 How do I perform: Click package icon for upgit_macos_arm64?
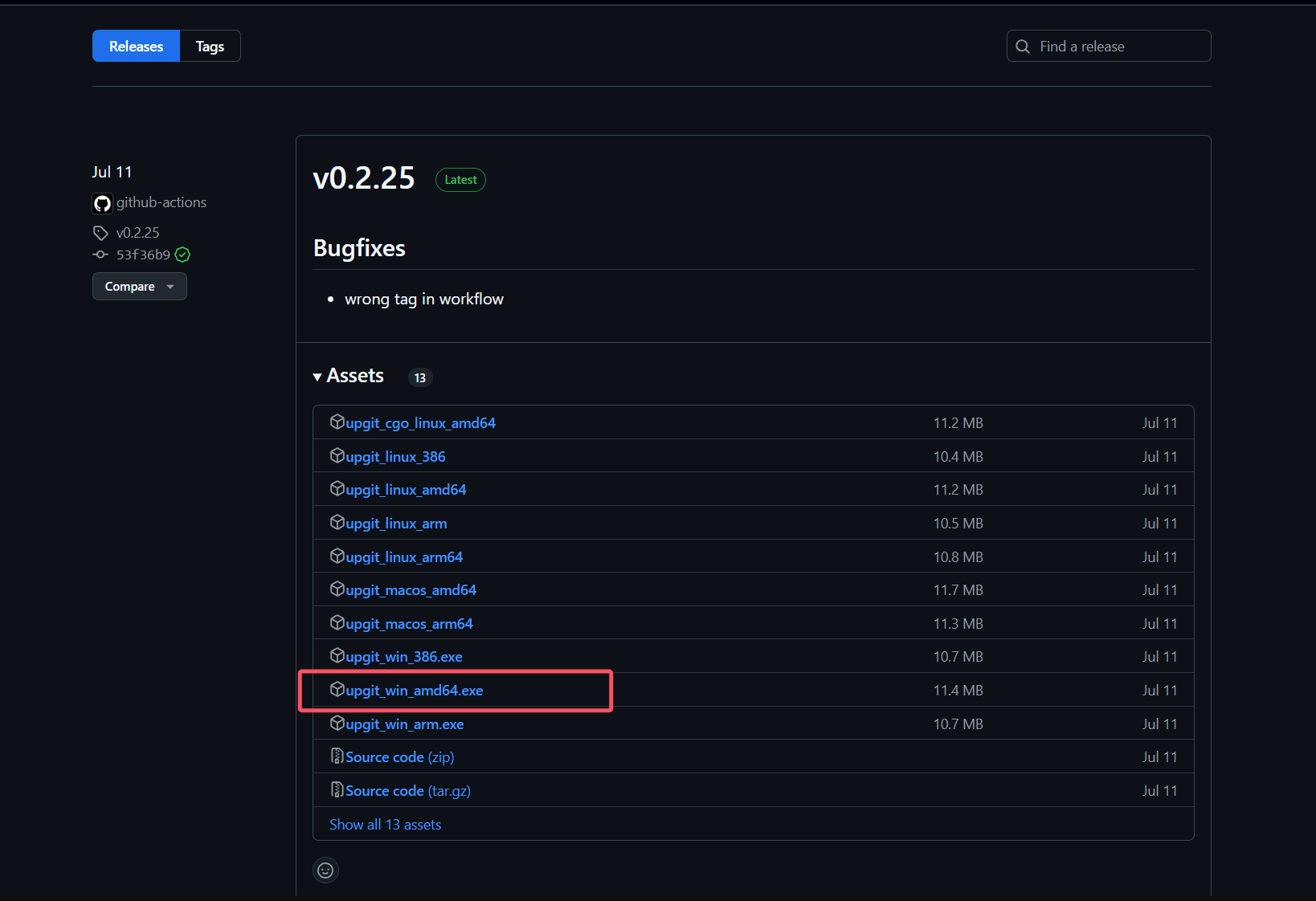(x=337, y=622)
